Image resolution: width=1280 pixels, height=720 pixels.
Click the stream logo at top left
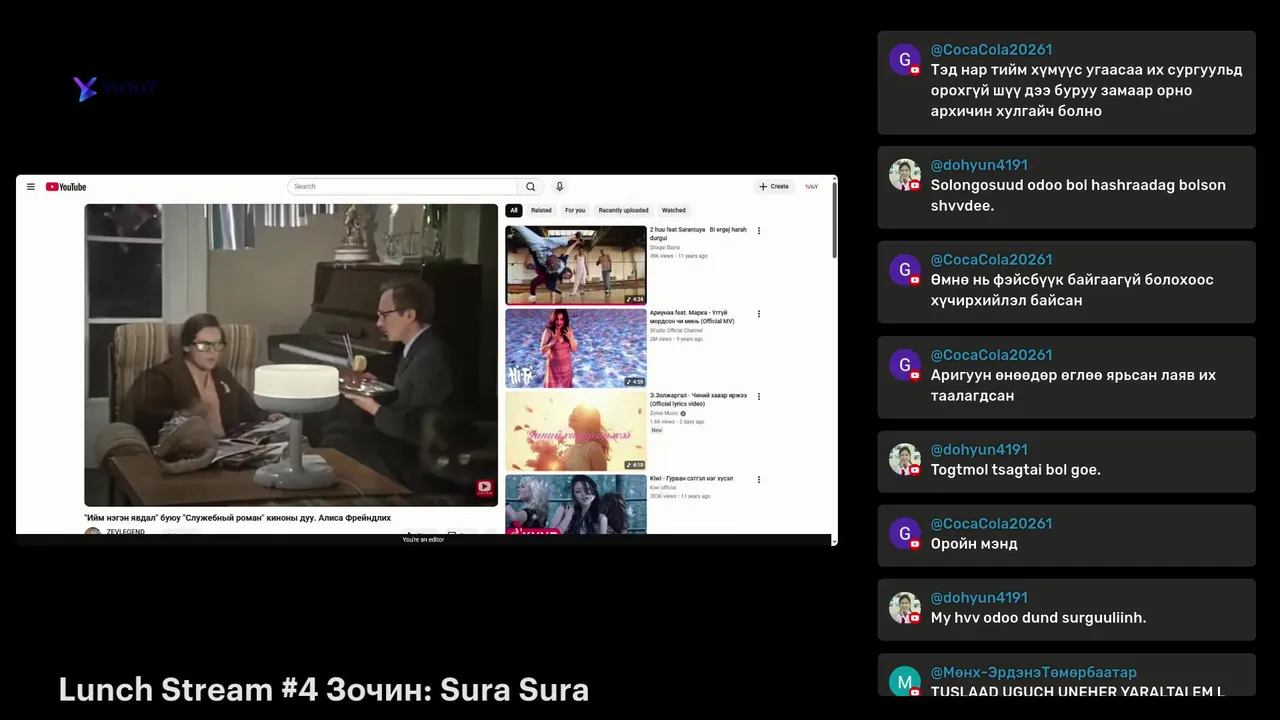tap(114, 88)
